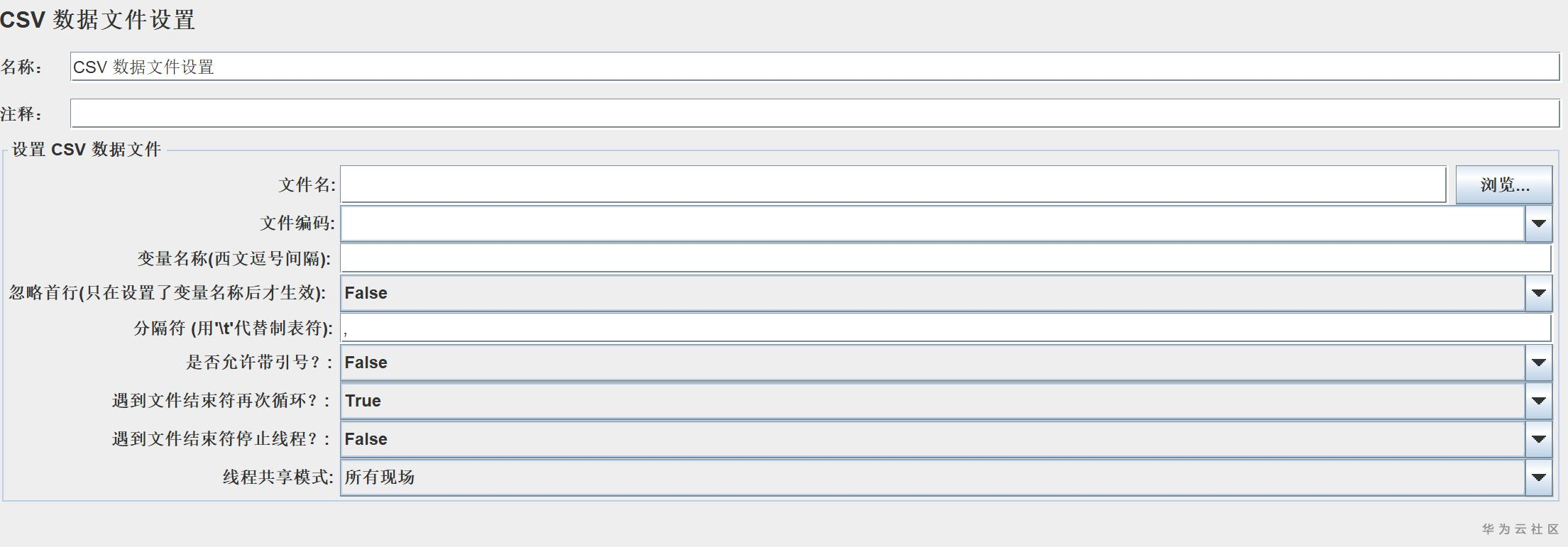The image size is (1568, 547).
Task: Open the 文件编码 dropdown arrow
Action: click(1538, 223)
